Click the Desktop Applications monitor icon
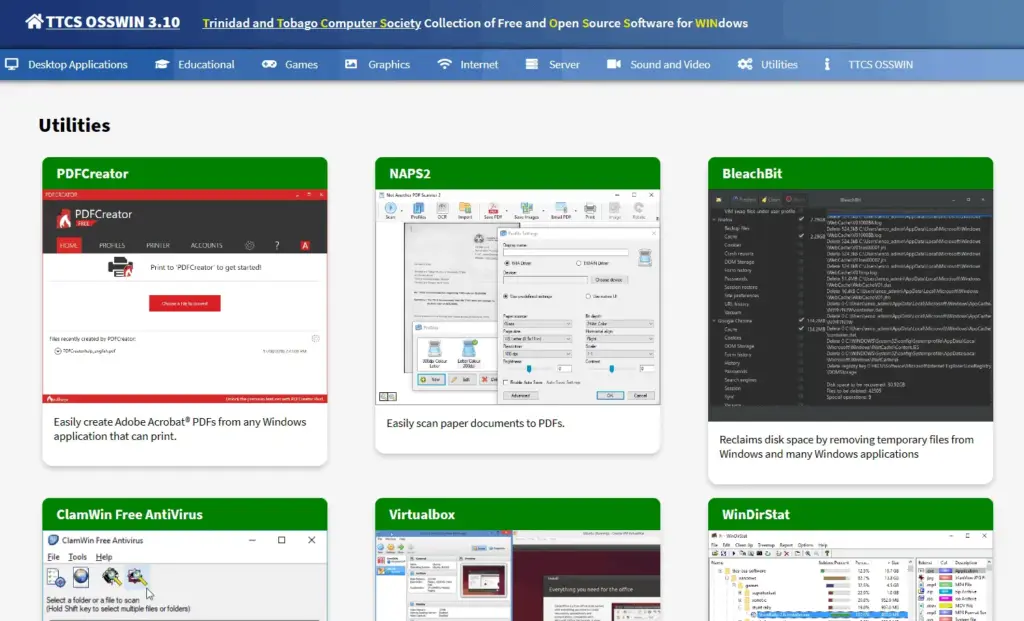1024x621 pixels. coord(12,64)
